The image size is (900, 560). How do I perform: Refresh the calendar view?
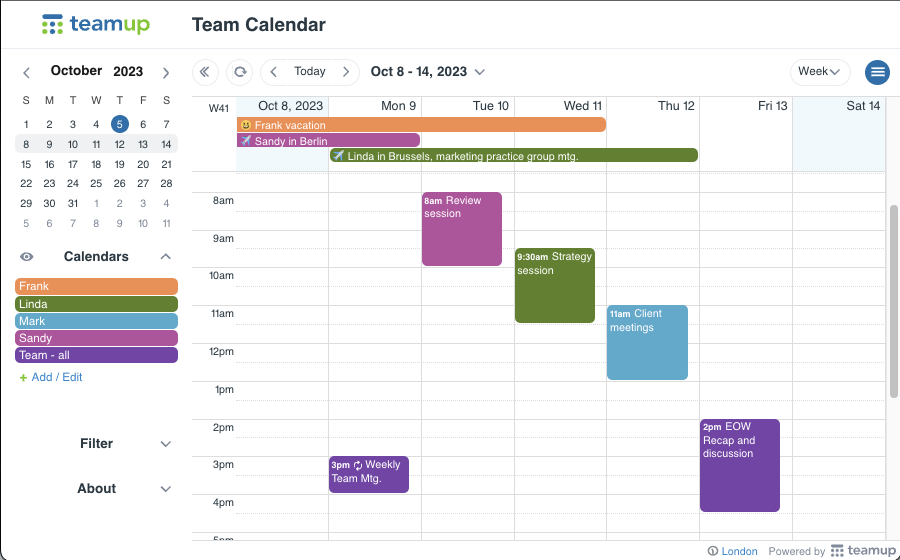click(240, 72)
